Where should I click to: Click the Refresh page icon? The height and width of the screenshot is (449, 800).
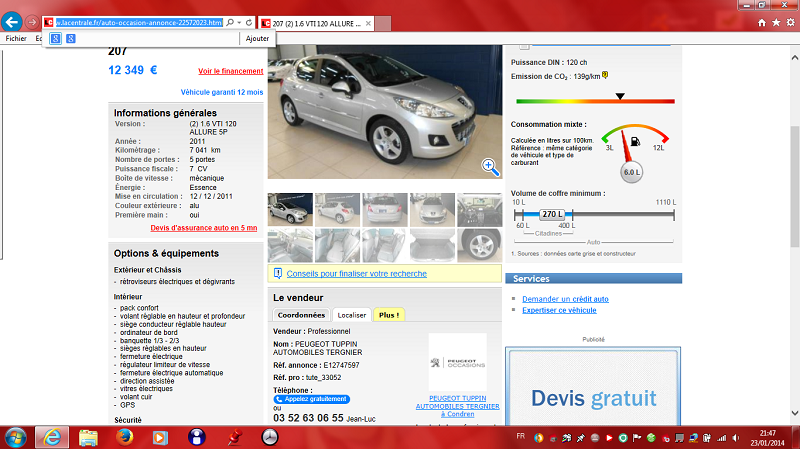(x=249, y=22)
